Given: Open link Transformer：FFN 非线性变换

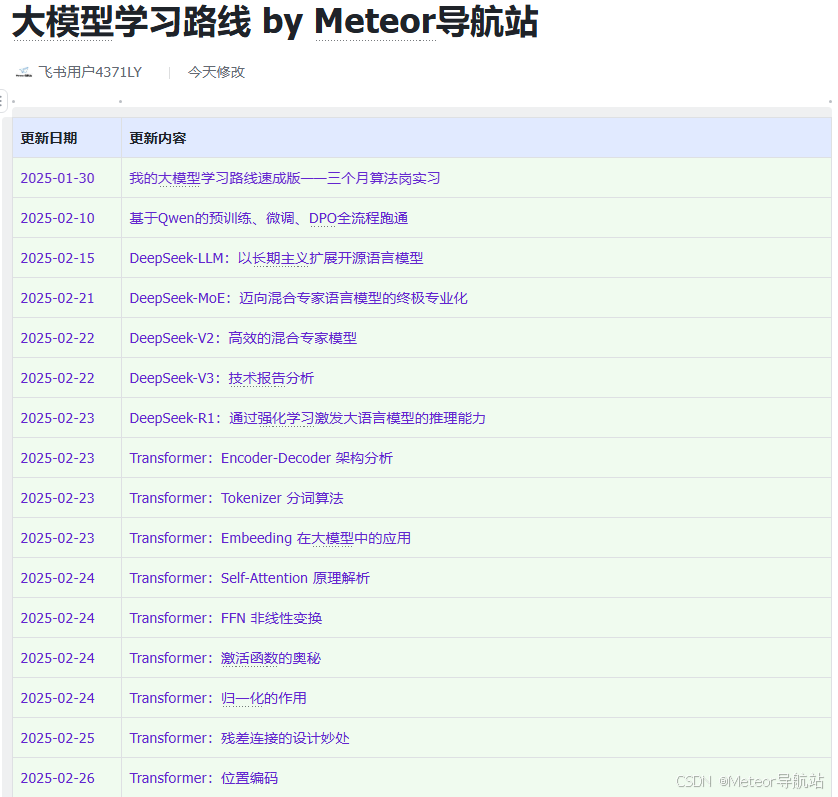Looking at the screenshot, I should [x=226, y=618].
